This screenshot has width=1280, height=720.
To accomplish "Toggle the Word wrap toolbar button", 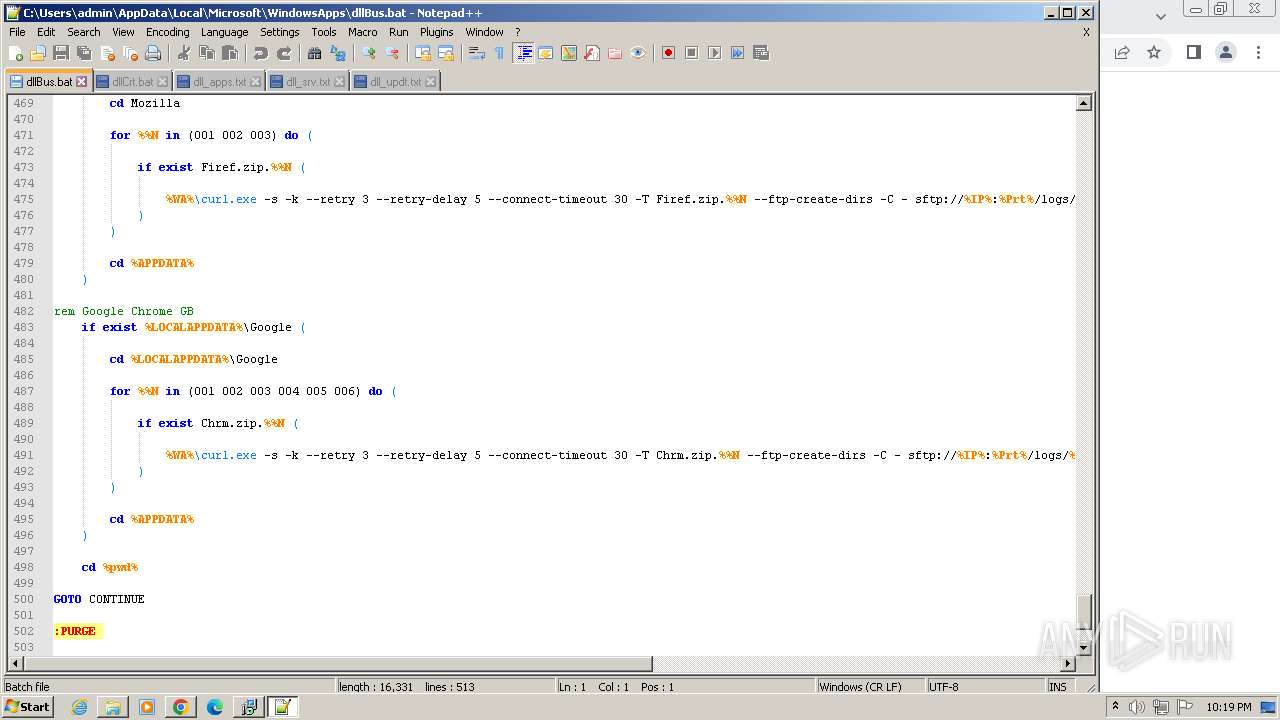I will [x=477, y=53].
